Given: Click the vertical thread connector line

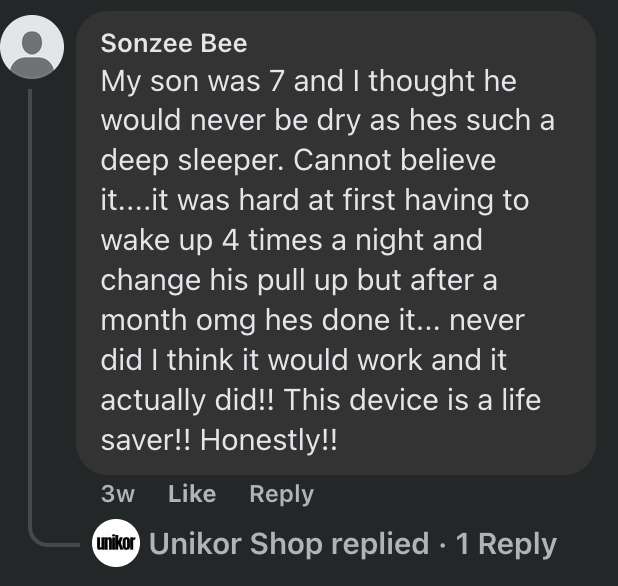Looking at the screenshot, I should [31, 300].
